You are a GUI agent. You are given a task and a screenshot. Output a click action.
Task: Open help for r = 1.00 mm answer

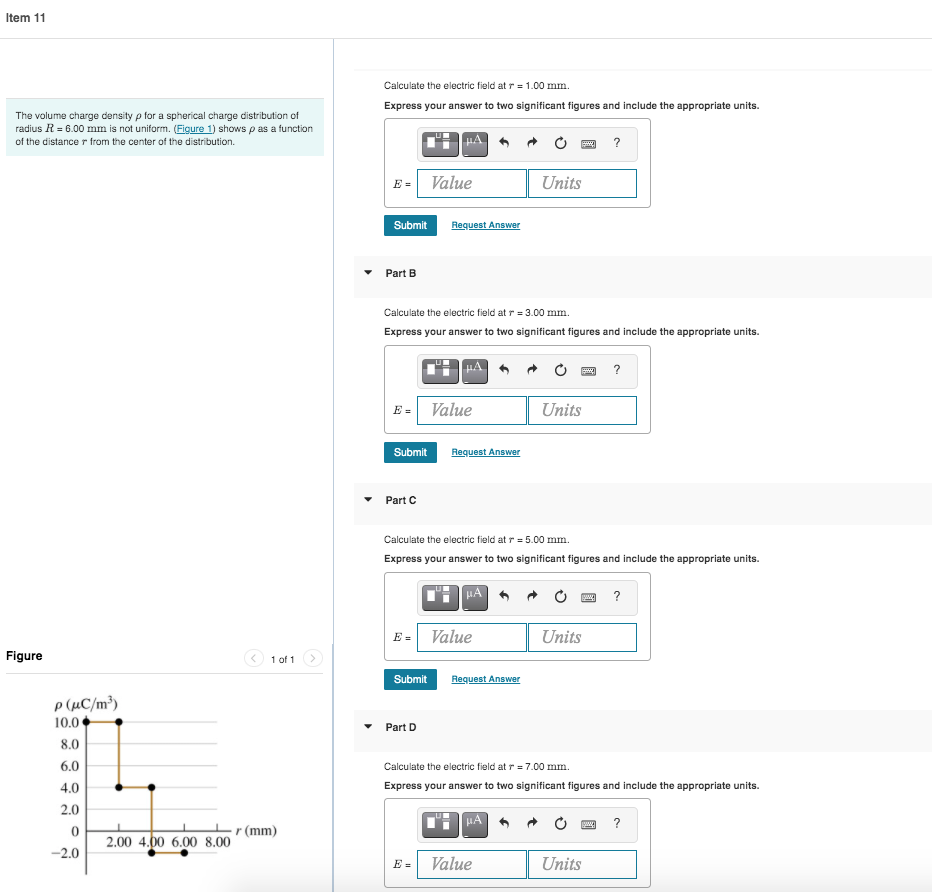[617, 143]
